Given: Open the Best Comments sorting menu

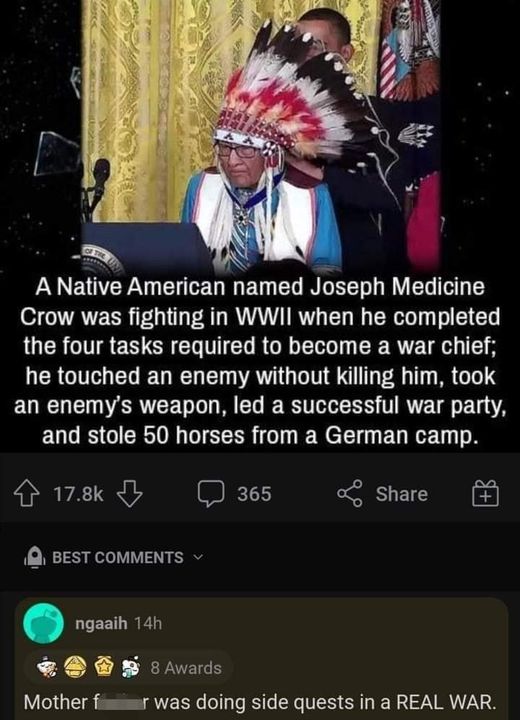Looking at the screenshot, I should coord(118,557).
